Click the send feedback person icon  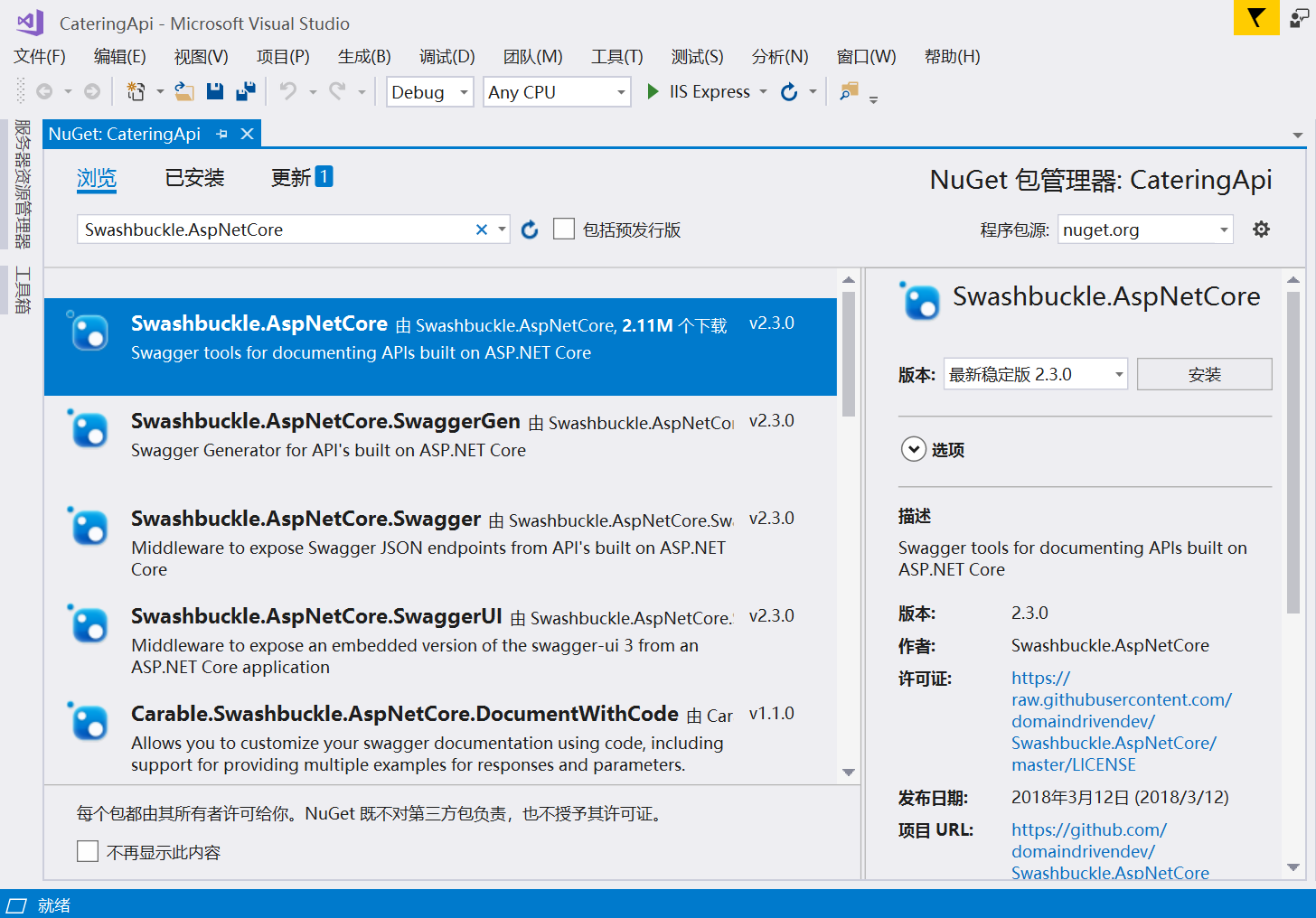(x=1299, y=17)
